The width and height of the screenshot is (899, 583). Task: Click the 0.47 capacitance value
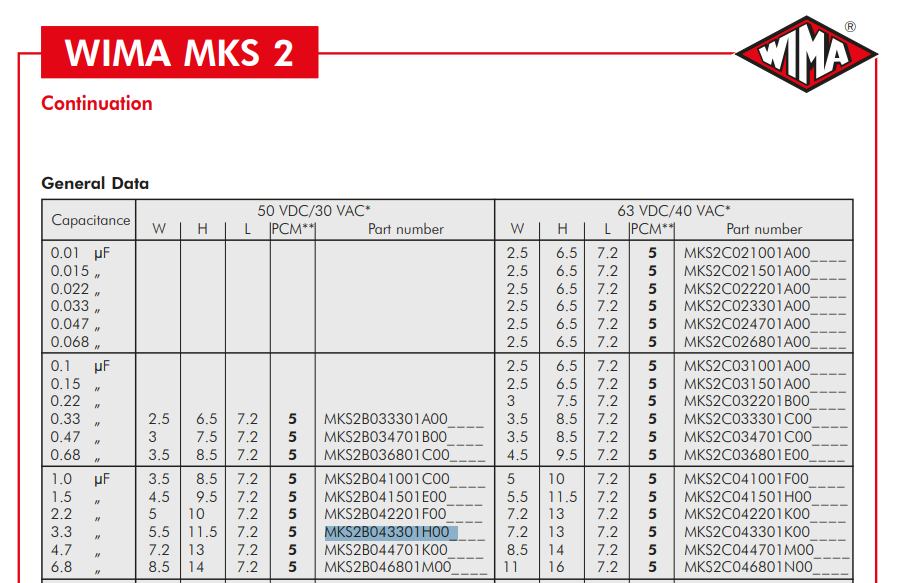(65, 437)
